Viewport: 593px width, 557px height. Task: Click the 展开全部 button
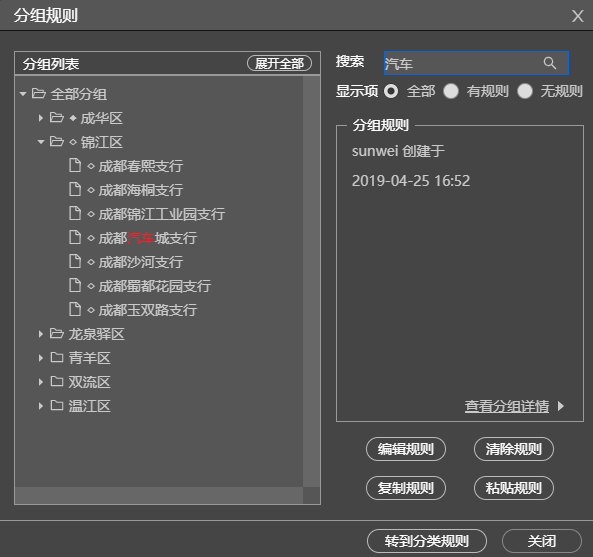(279, 63)
